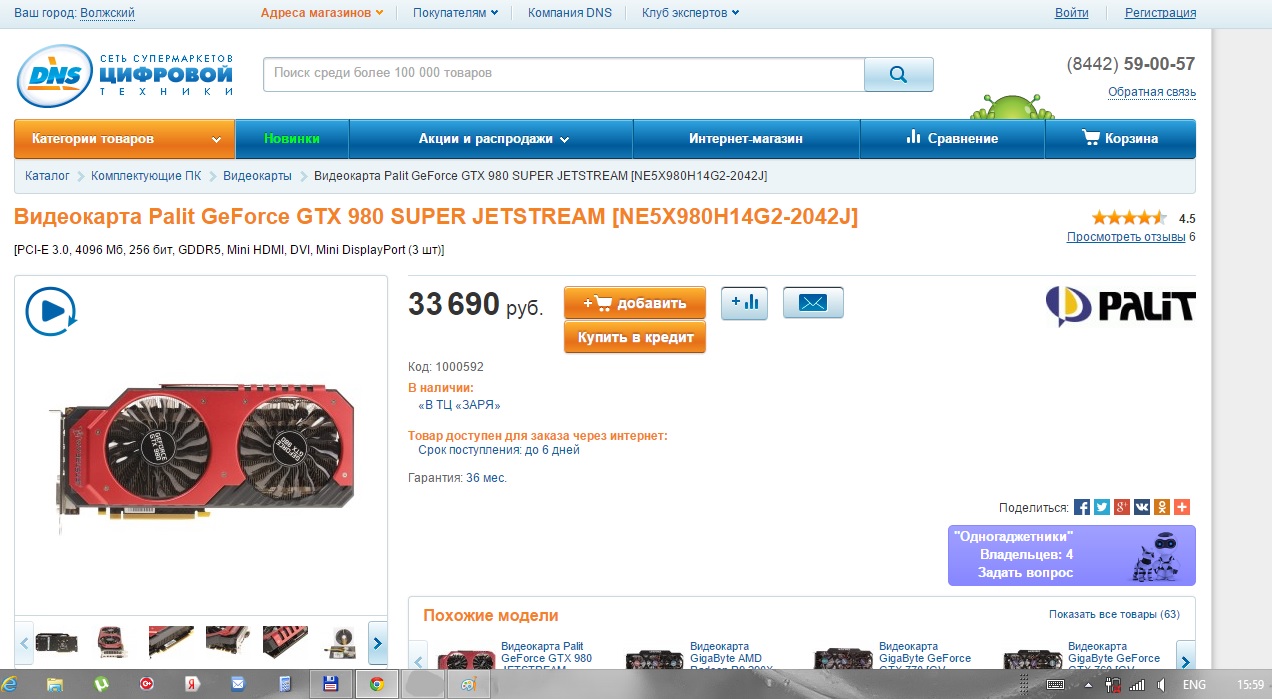Click Просмотреть отзывы link
Viewport: 1272px width, 699px height.
pyautogui.click(x=1126, y=237)
